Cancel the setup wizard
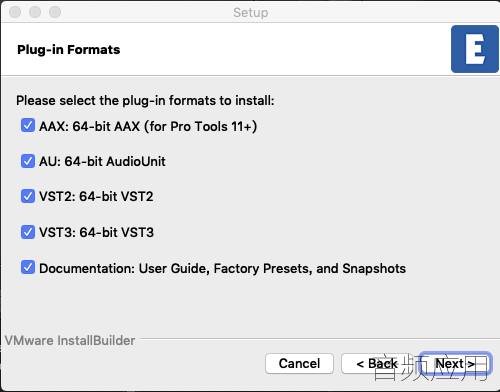This screenshot has width=500, height=392. click(299, 363)
